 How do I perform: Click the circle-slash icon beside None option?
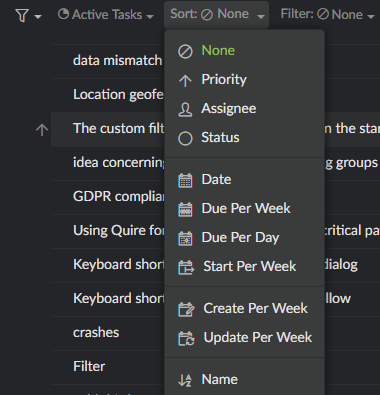(185, 51)
